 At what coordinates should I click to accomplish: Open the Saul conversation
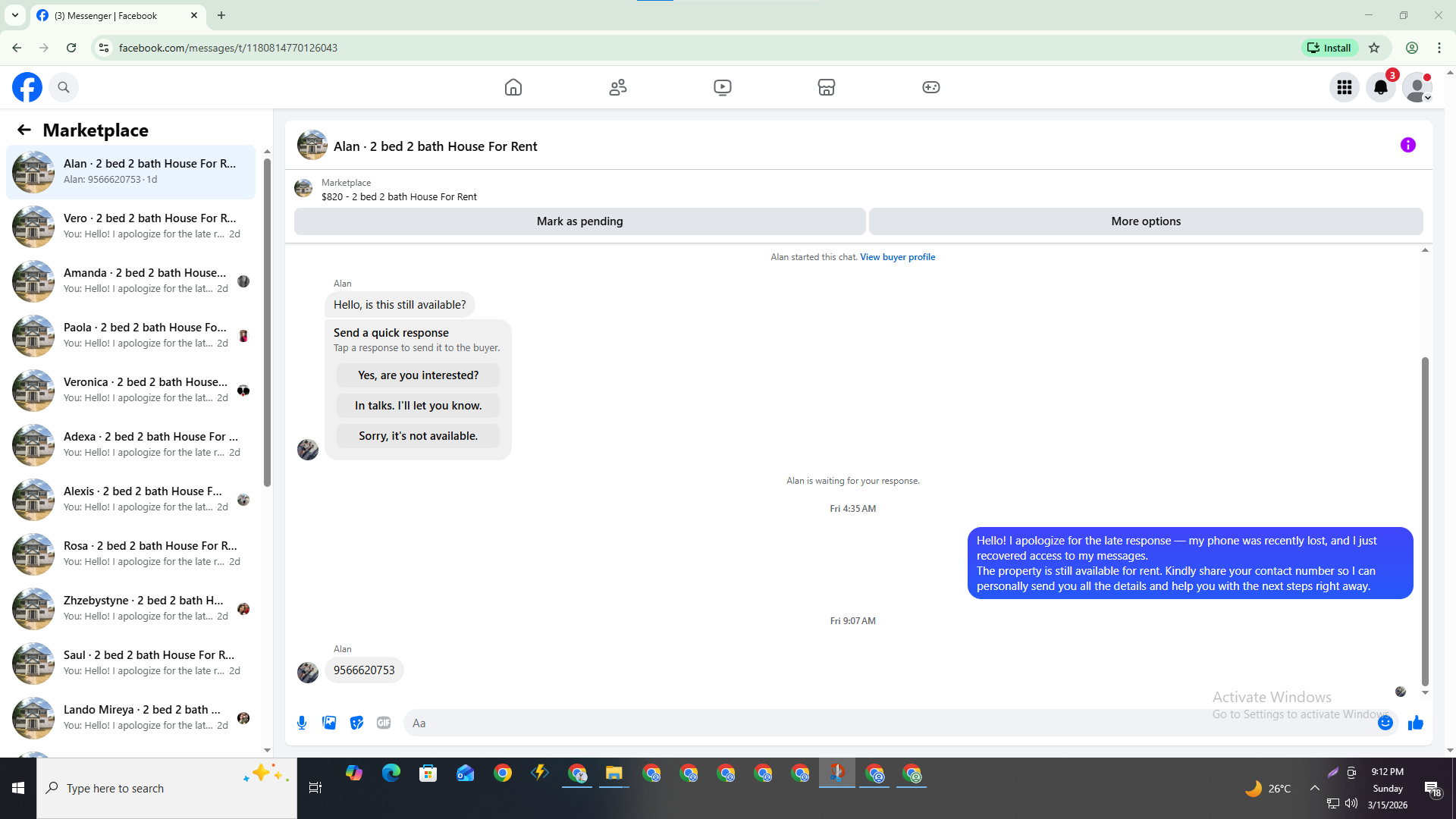coord(130,664)
